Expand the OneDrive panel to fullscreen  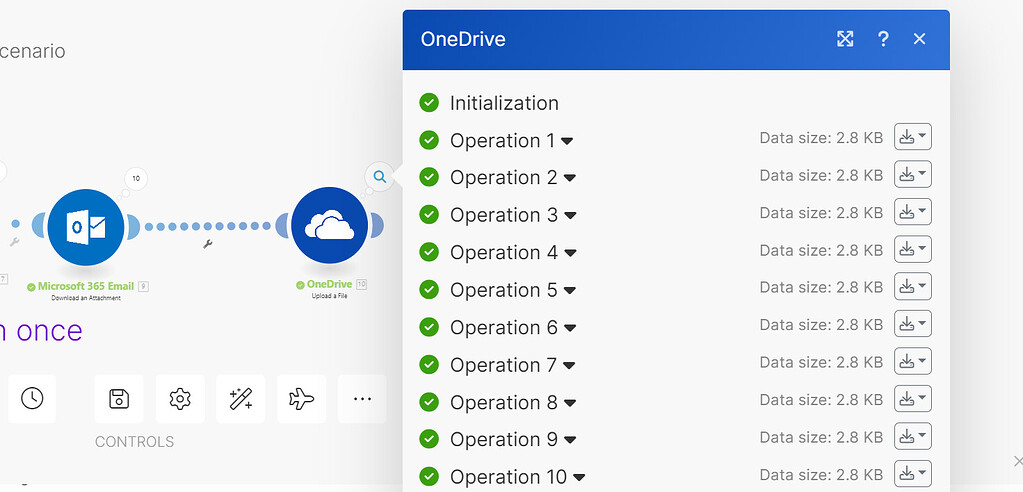pyautogui.click(x=845, y=39)
